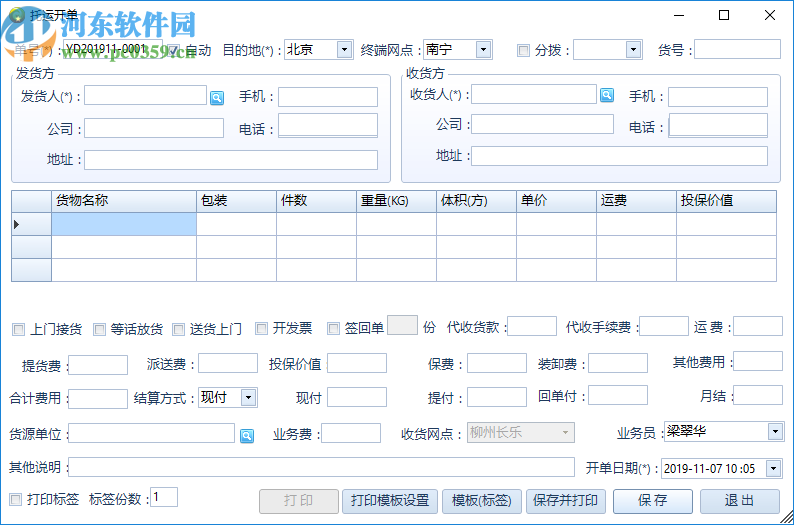Image resolution: width=794 pixels, height=525 pixels.
Task: Select the 包装 column header
Action: click(236, 201)
